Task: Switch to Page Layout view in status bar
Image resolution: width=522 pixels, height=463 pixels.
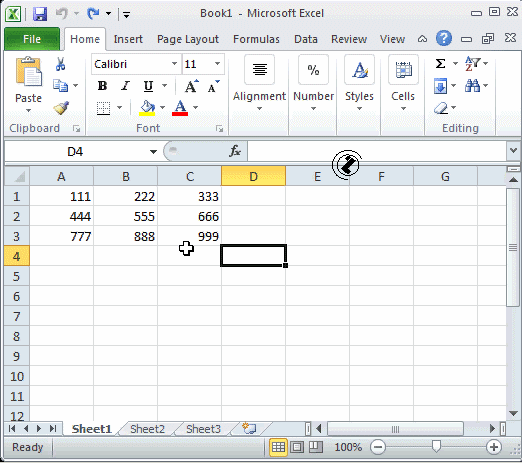Action: (x=297, y=447)
